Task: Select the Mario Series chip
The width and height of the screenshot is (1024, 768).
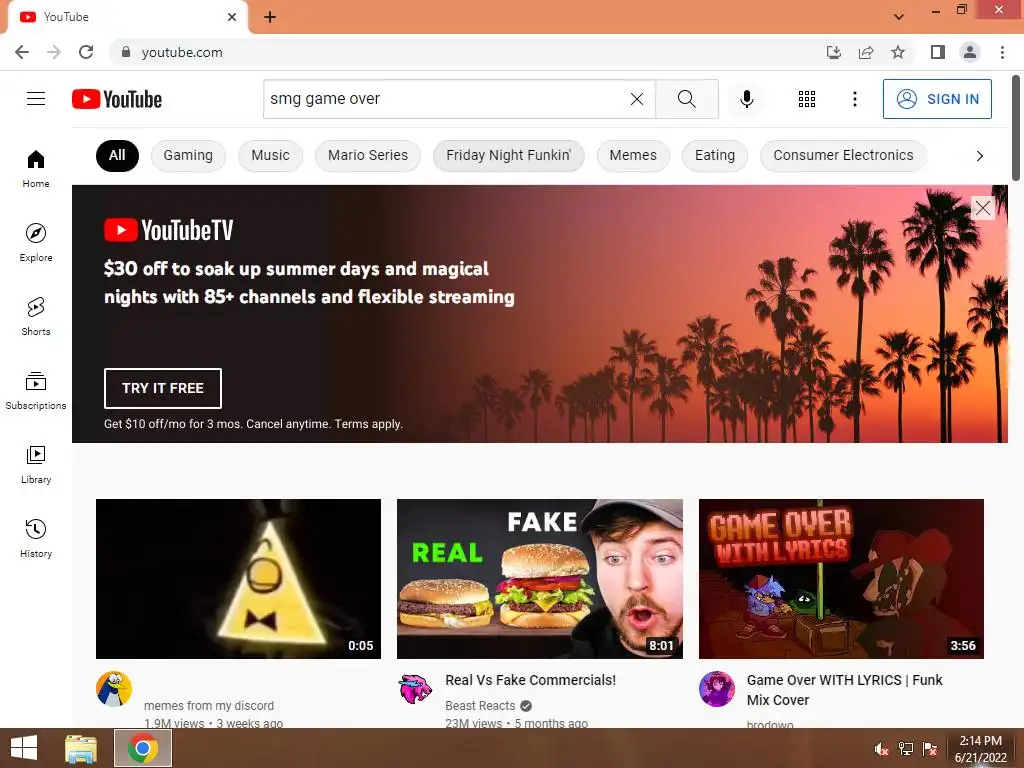Action: pyautogui.click(x=368, y=155)
